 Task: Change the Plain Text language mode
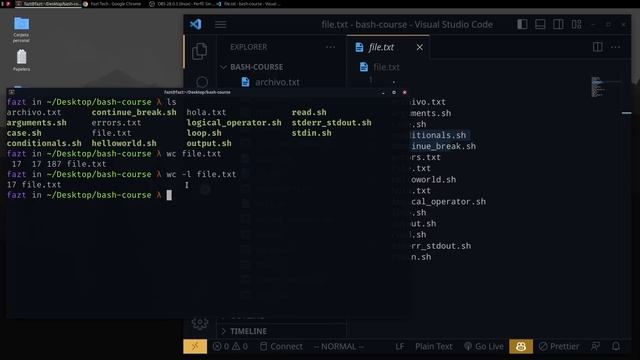coord(433,347)
